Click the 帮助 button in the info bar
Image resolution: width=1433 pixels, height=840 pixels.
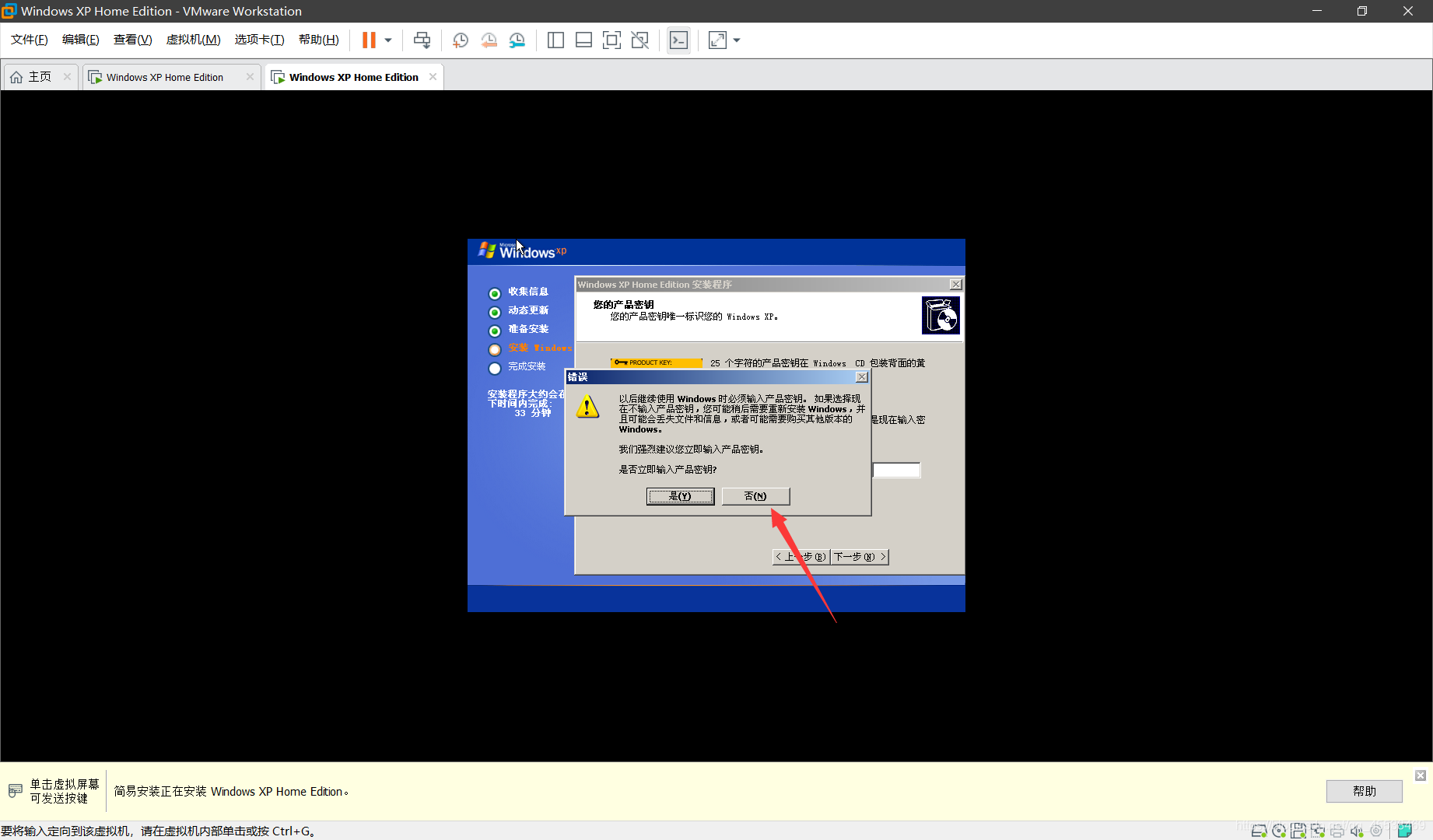1364,791
